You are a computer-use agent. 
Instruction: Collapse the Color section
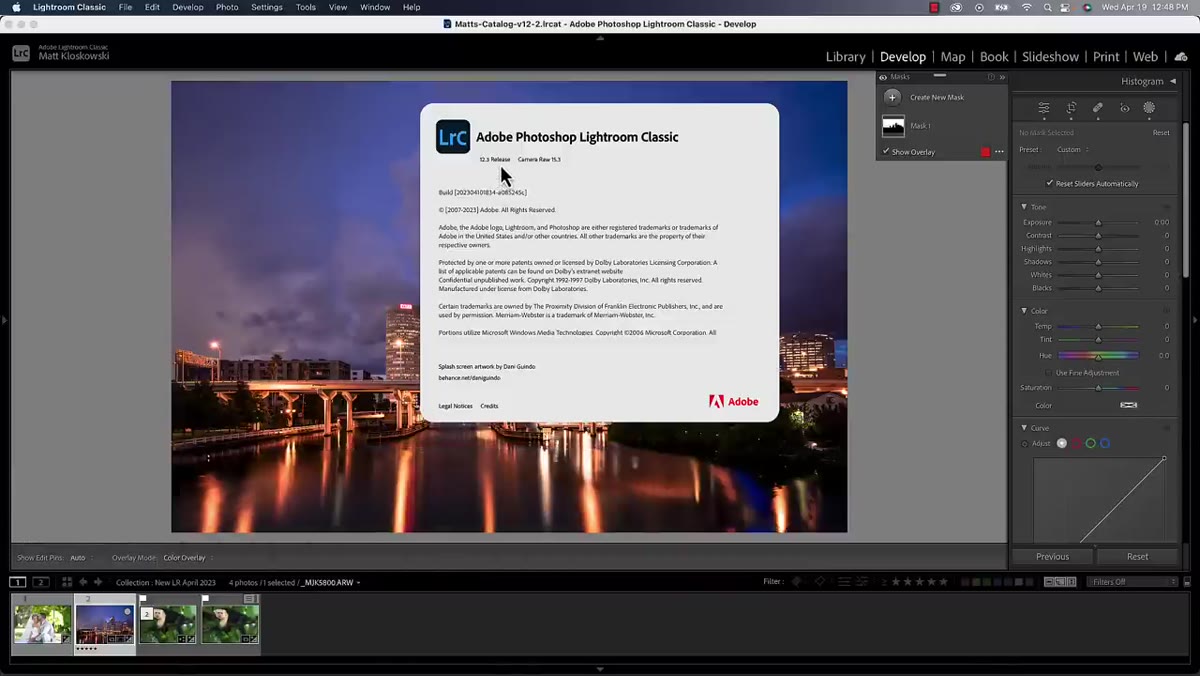(x=1024, y=311)
